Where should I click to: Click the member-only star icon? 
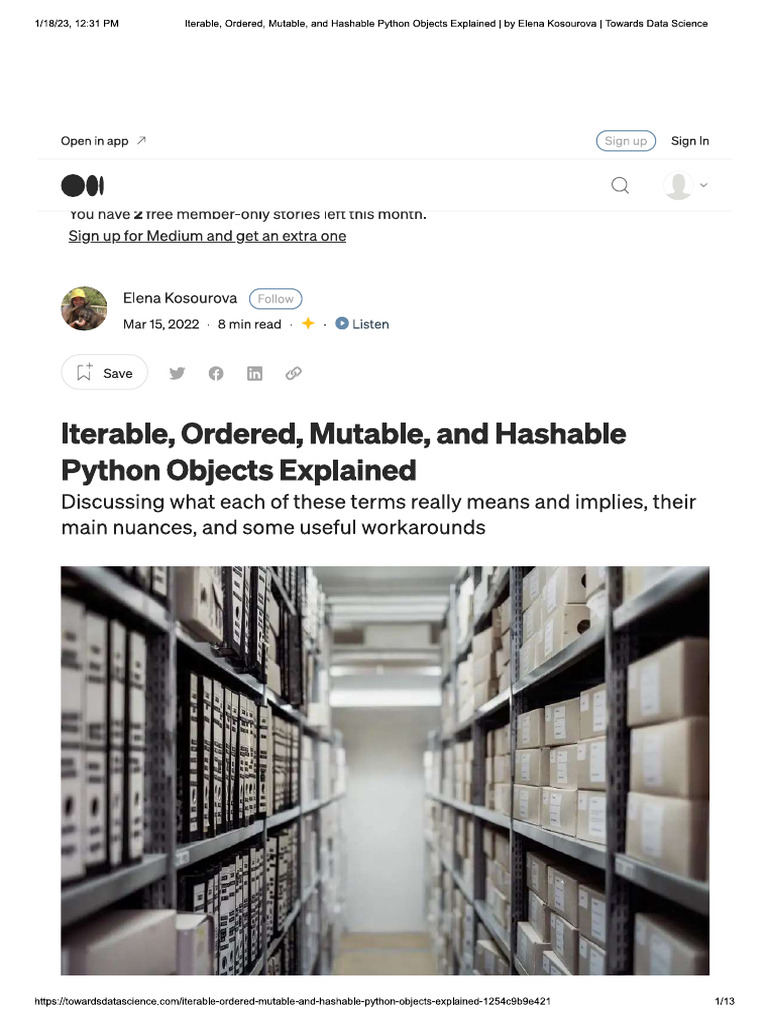308,324
